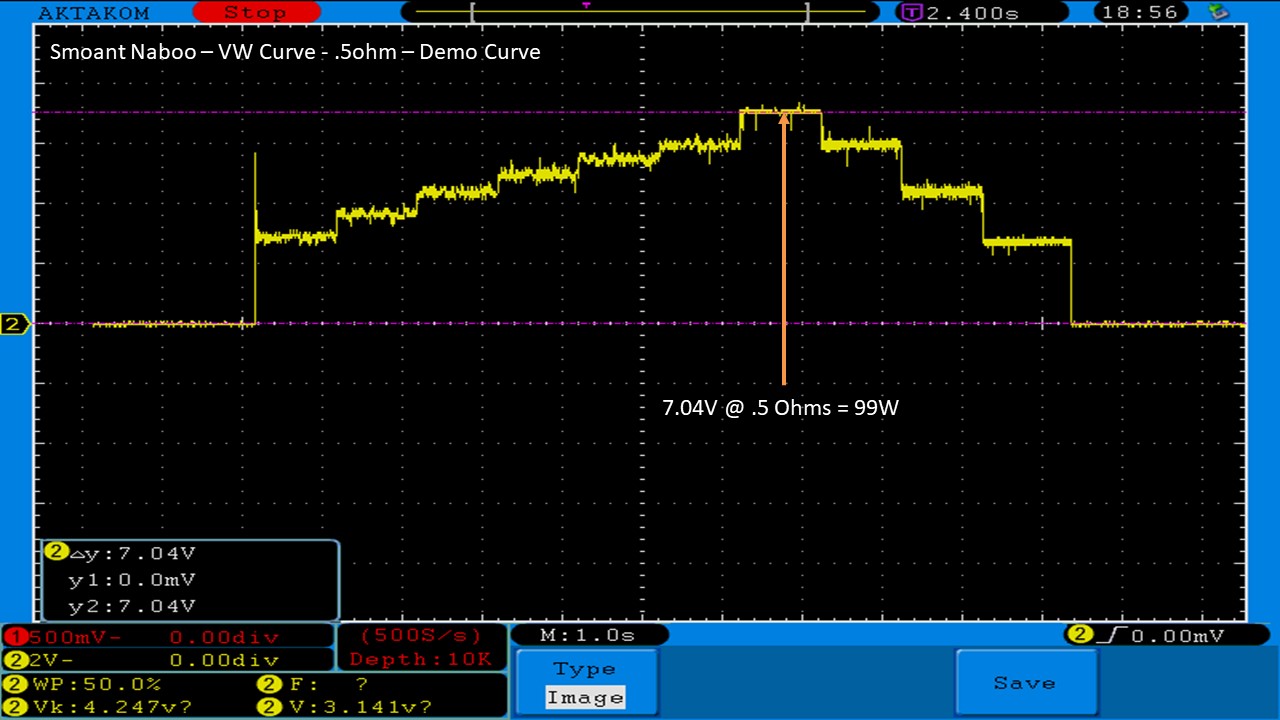Click the 500S/s sample rate readout

[x=420, y=636]
